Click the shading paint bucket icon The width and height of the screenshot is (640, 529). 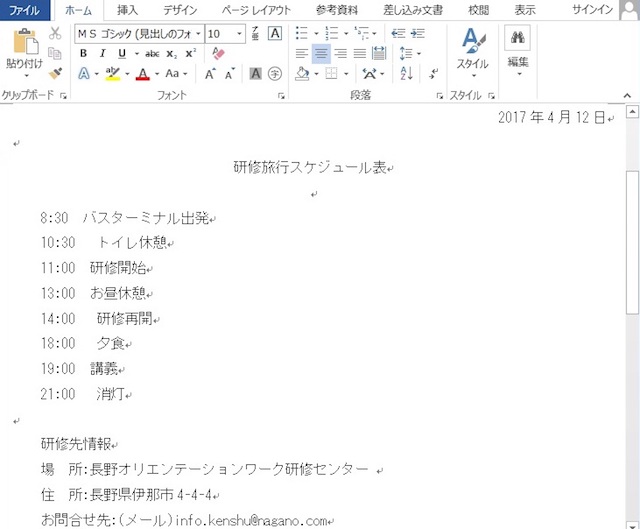tap(302, 73)
